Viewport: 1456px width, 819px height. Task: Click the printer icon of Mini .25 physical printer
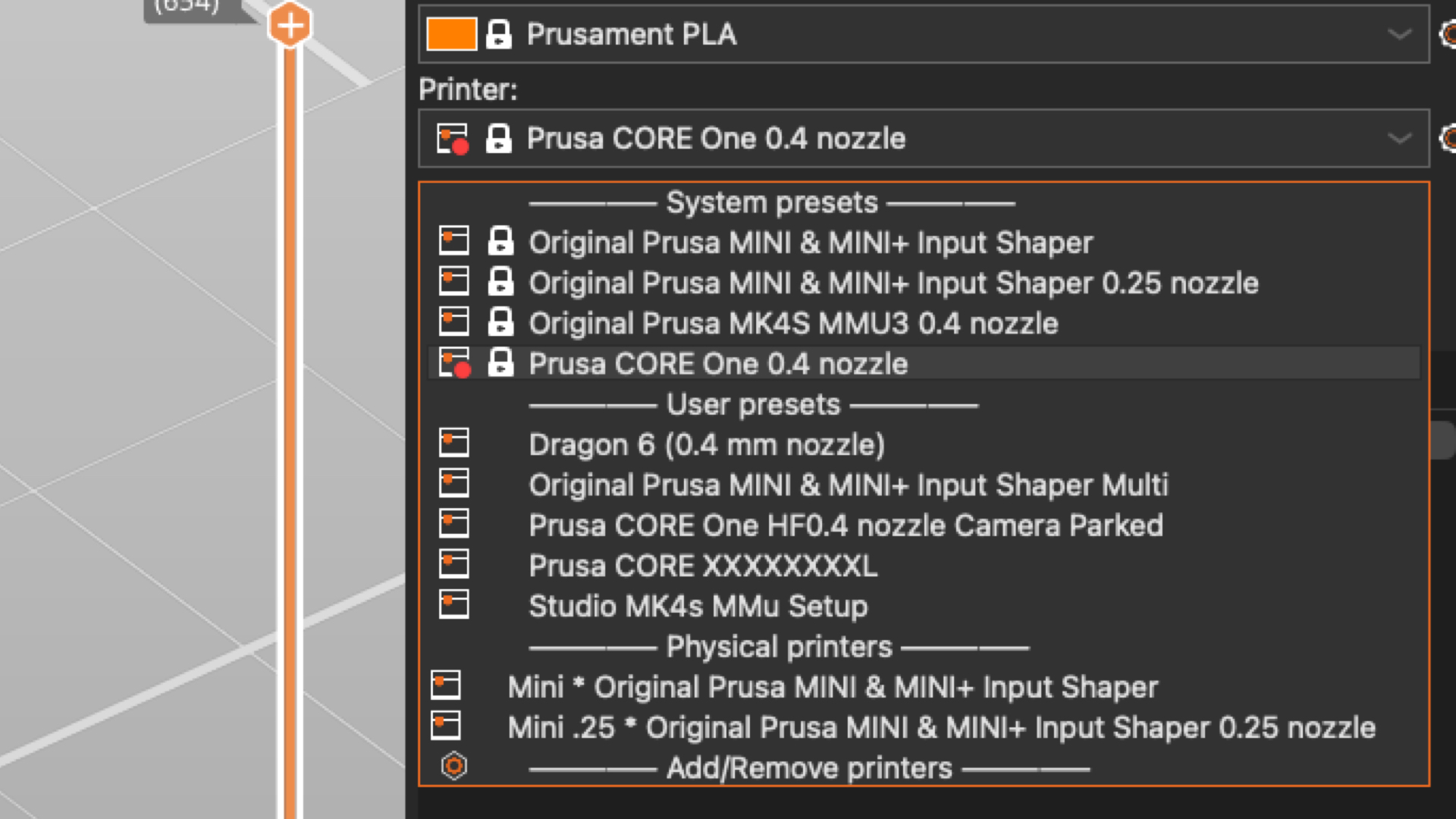(x=446, y=726)
